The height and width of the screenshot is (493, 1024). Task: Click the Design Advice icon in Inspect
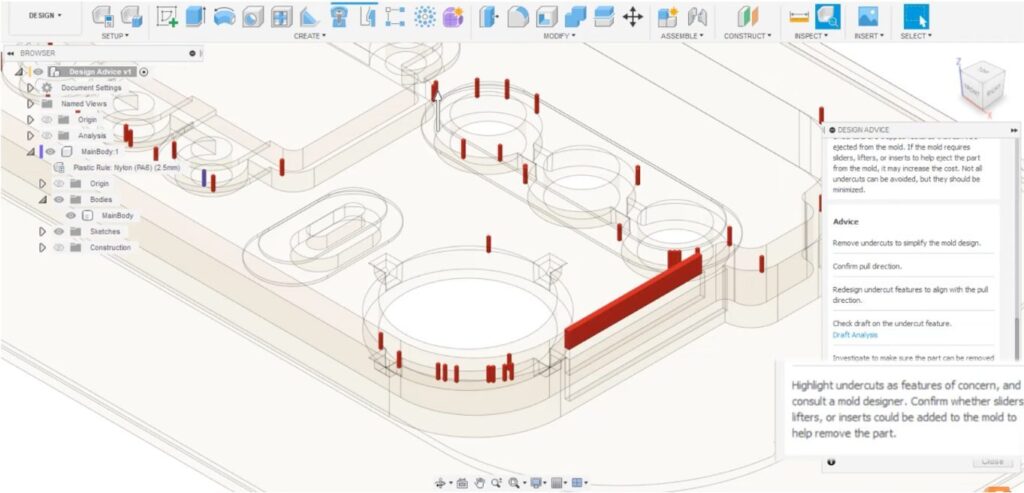(x=827, y=17)
